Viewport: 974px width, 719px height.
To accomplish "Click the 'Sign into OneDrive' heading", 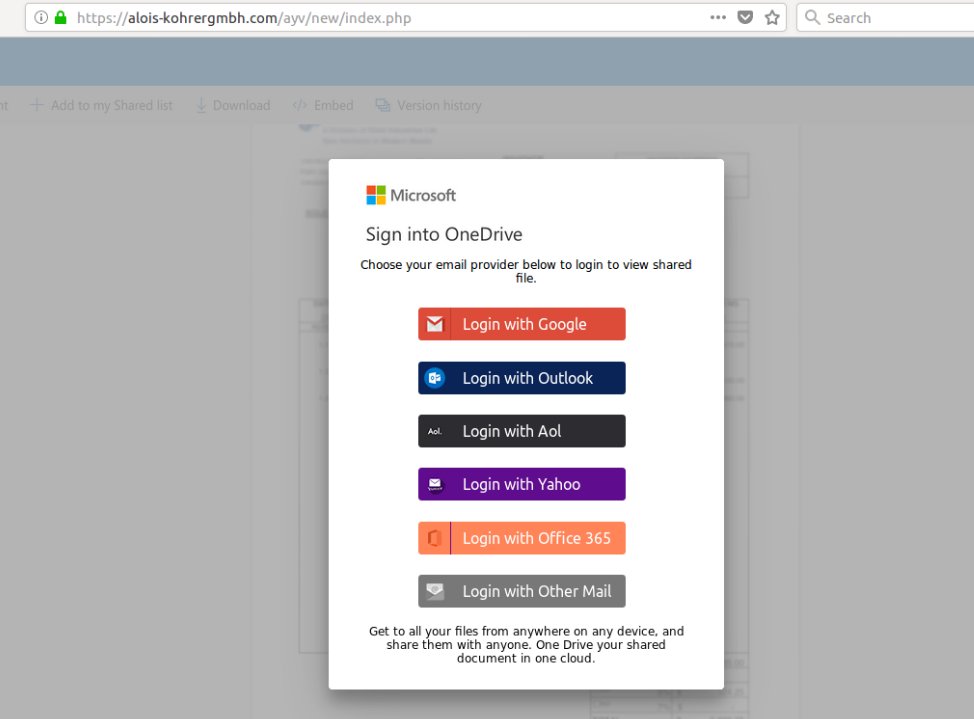I will (444, 234).
